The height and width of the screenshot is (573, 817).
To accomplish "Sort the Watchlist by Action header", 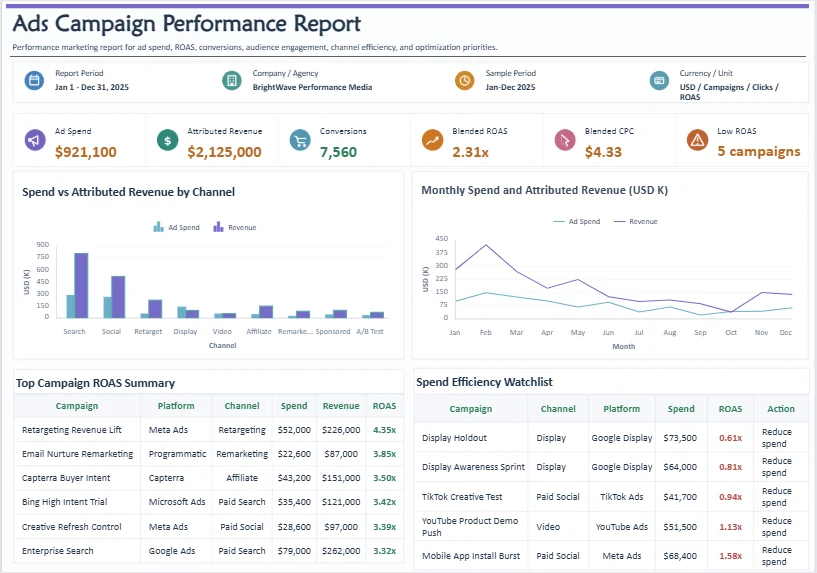I will pos(781,409).
